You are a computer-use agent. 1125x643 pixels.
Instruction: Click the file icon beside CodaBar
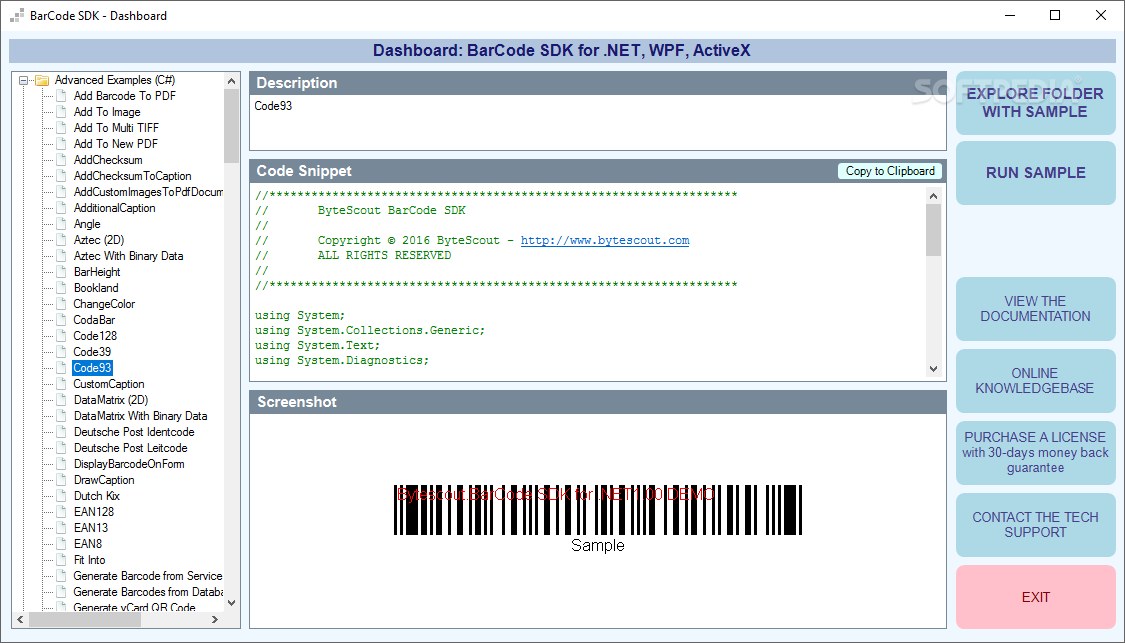pyautogui.click(x=62, y=320)
